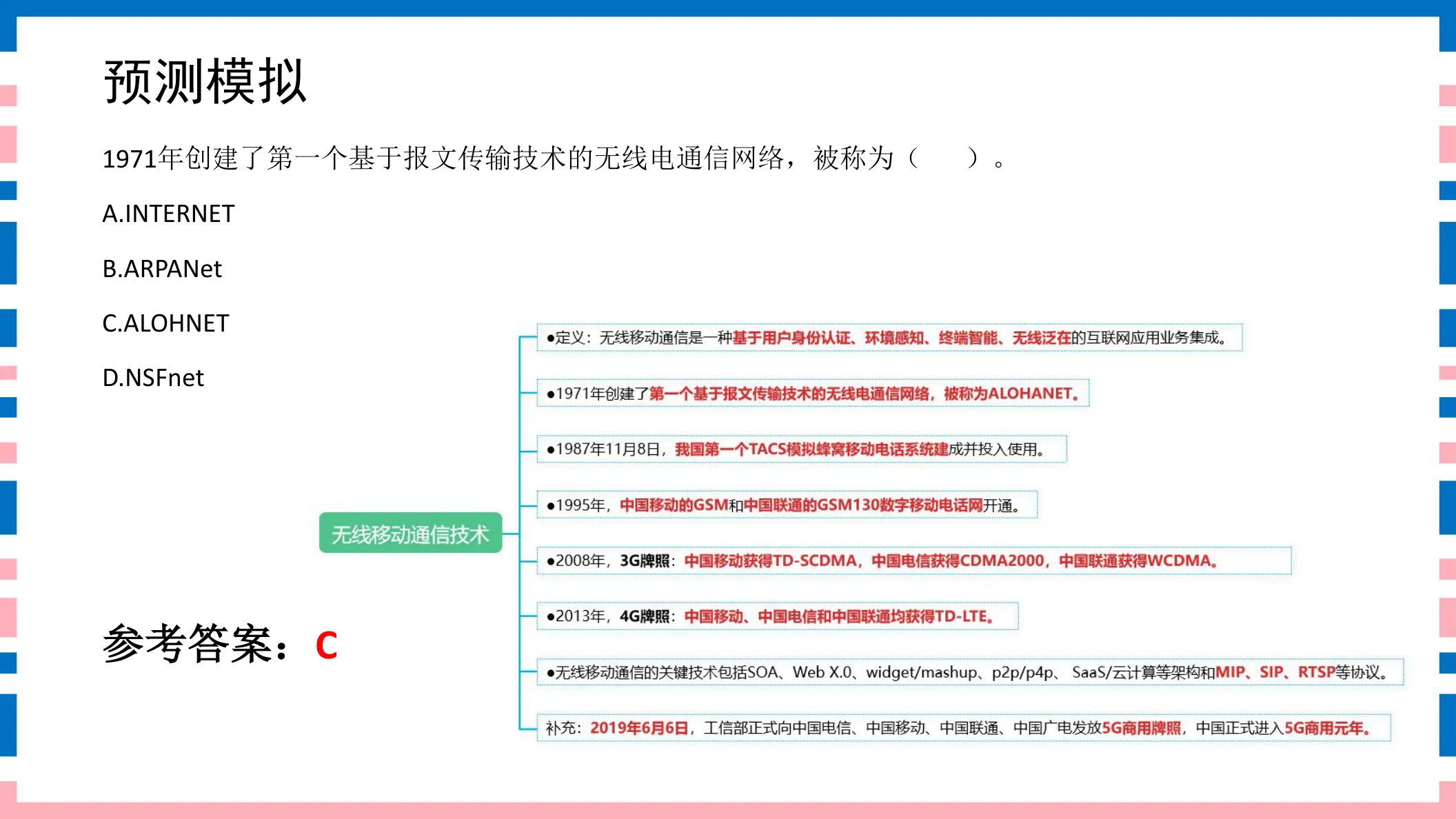The image size is (1456, 819).
Task: Select the green 无线移动通信技术 mind map node
Action: click(x=410, y=533)
